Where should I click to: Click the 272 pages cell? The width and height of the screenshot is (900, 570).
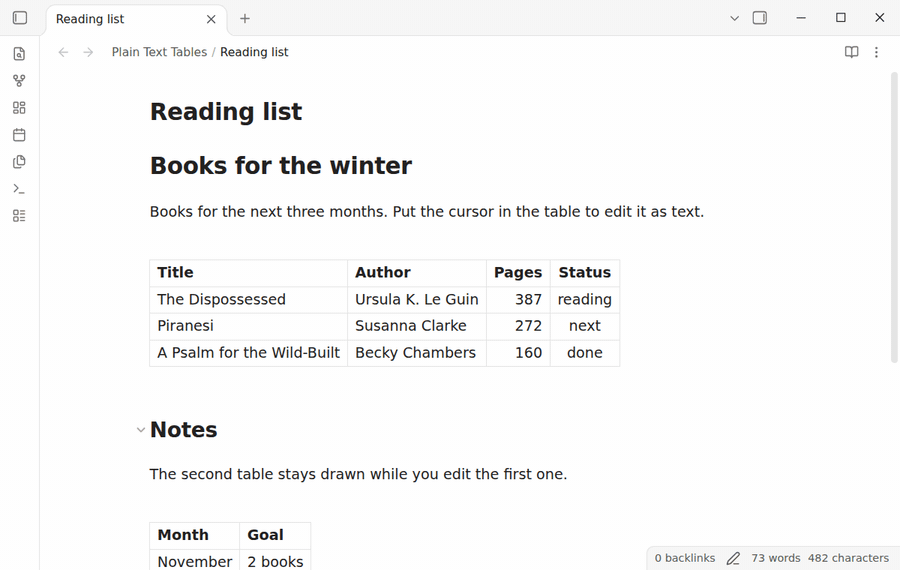pos(518,326)
